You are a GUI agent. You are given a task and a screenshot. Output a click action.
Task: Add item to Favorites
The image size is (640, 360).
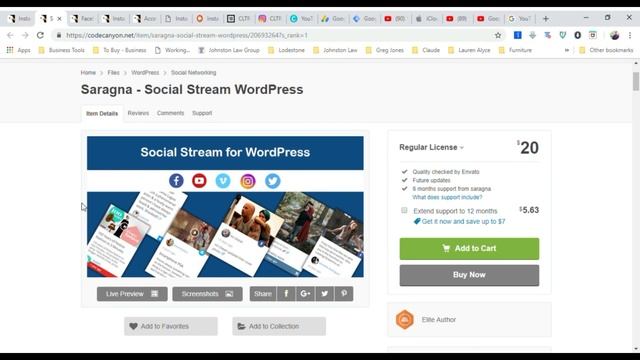tap(171, 327)
